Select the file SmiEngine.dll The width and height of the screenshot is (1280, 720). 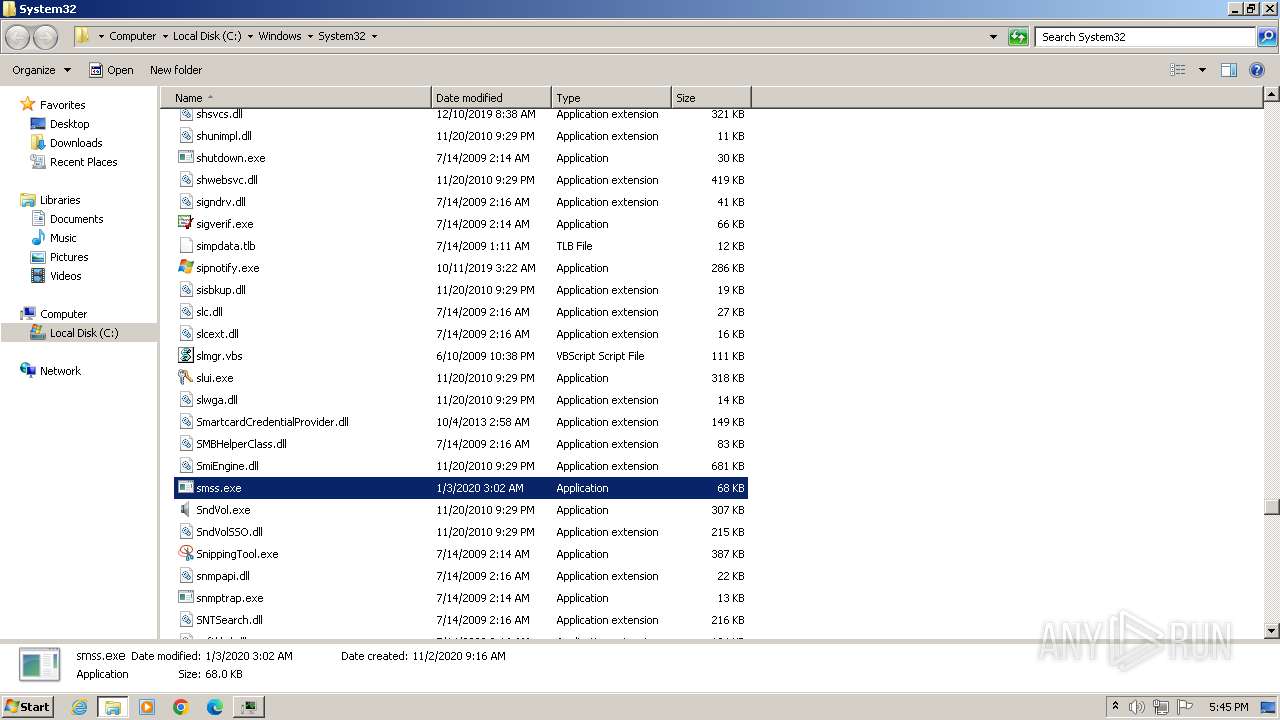(227, 466)
